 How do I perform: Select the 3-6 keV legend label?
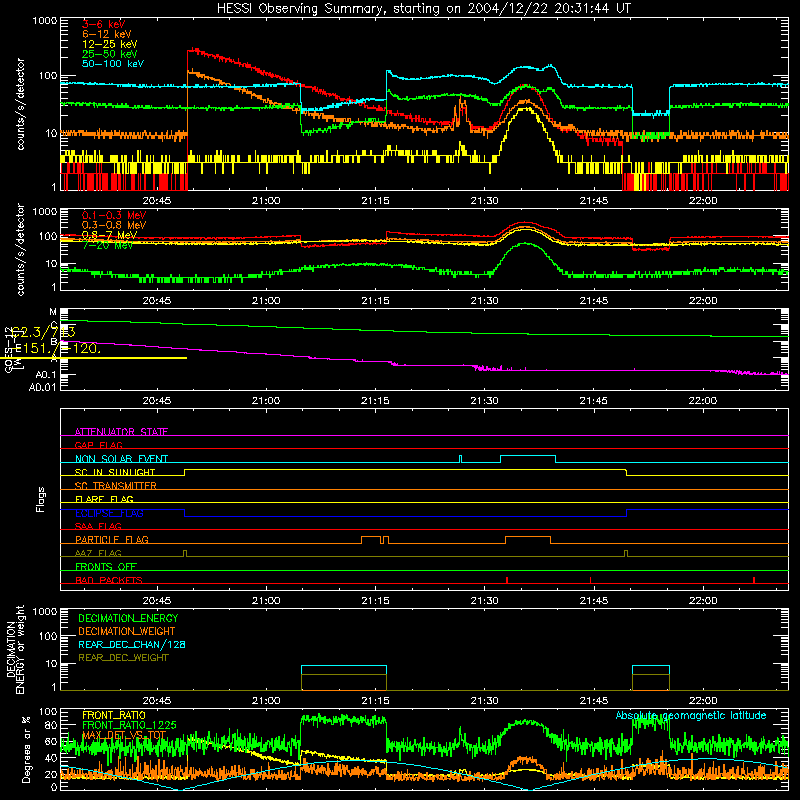[103, 24]
